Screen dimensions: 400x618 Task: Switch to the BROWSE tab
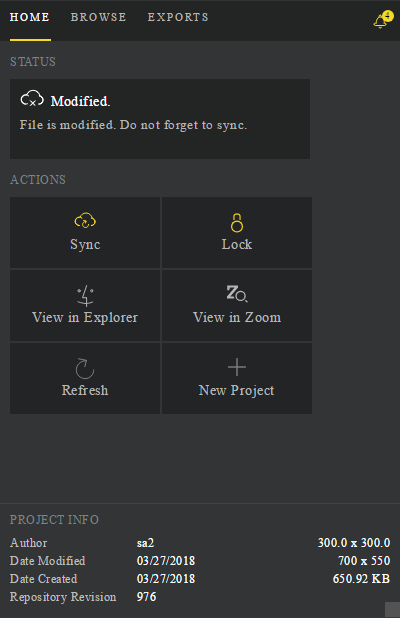coord(99,17)
